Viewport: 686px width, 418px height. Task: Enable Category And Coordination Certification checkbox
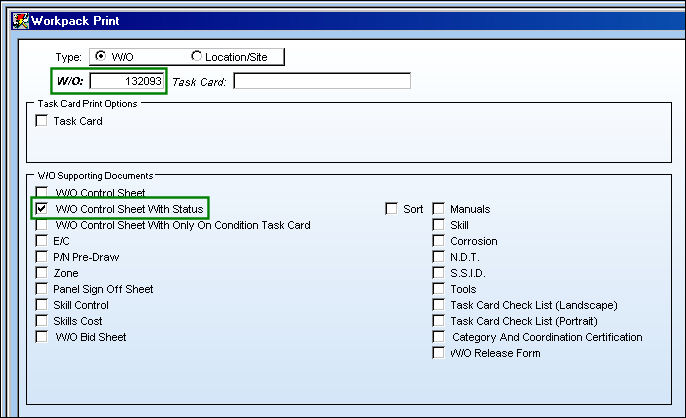click(x=438, y=337)
